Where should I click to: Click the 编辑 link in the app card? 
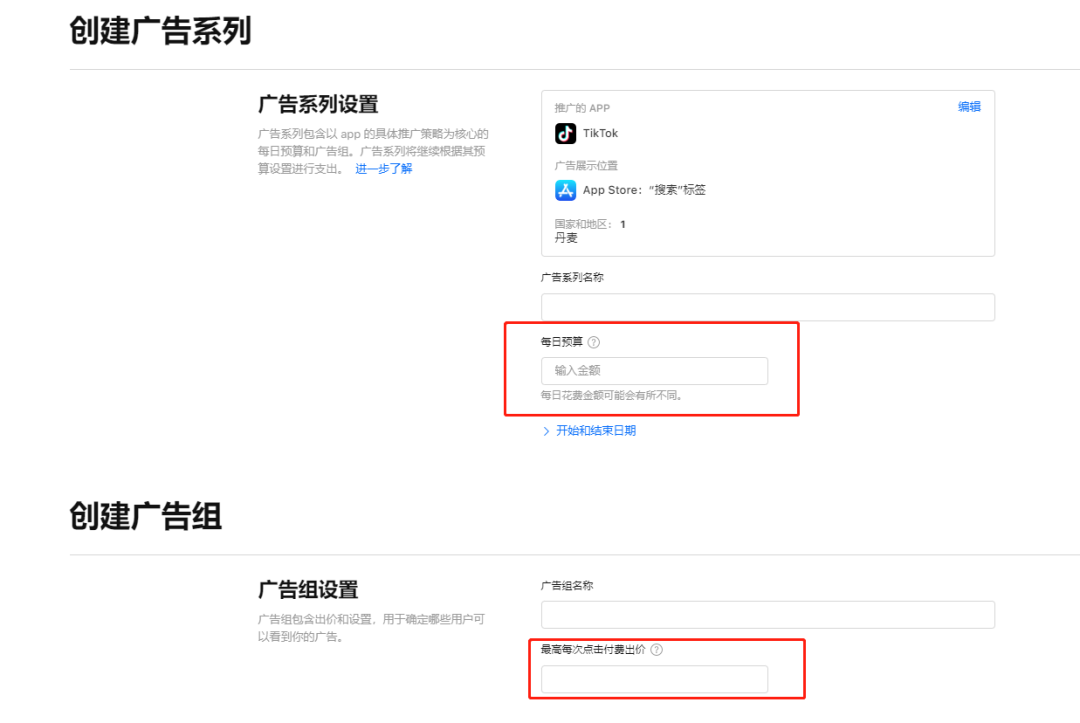969,107
